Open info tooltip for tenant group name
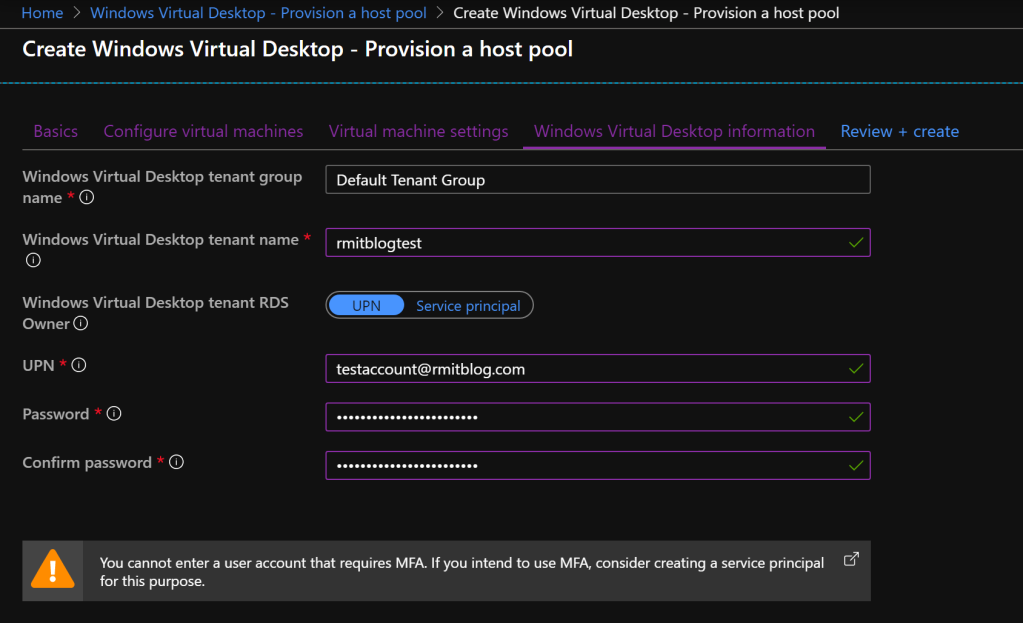The image size is (1023, 623). pyautogui.click(x=87, y=197)
